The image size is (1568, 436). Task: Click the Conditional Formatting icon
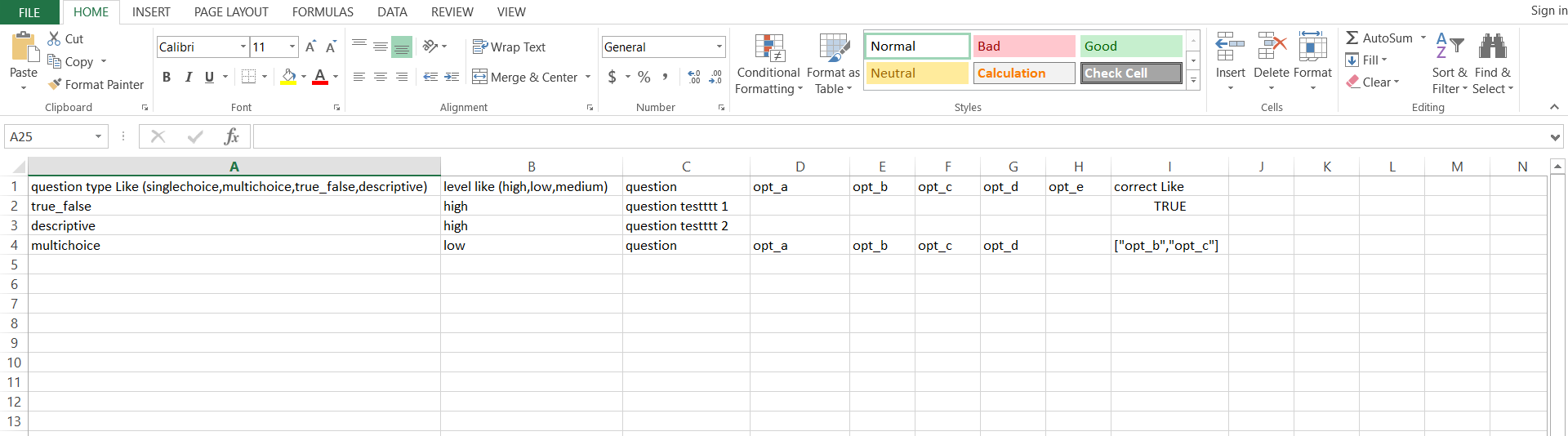768,49
